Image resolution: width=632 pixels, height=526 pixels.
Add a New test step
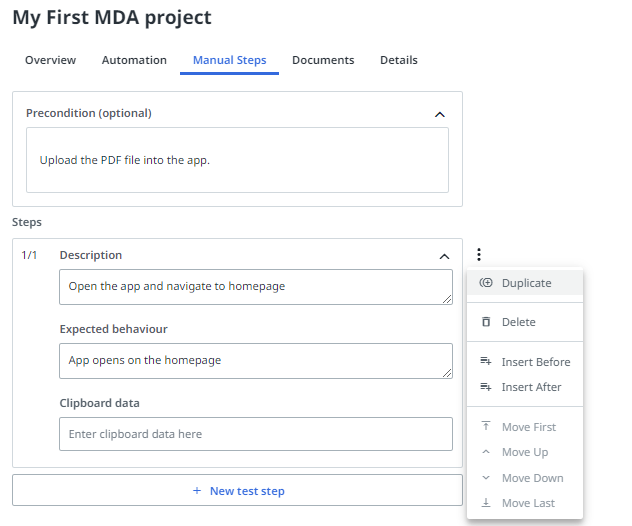coord(237,491)
